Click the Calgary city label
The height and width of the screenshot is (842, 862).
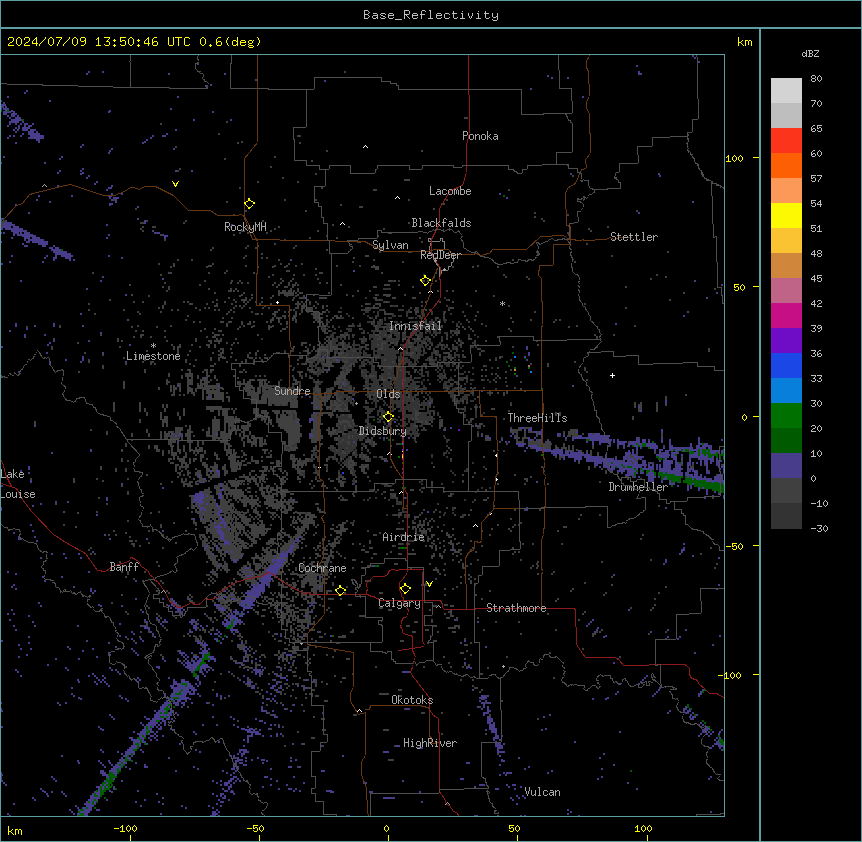point(400,603)
